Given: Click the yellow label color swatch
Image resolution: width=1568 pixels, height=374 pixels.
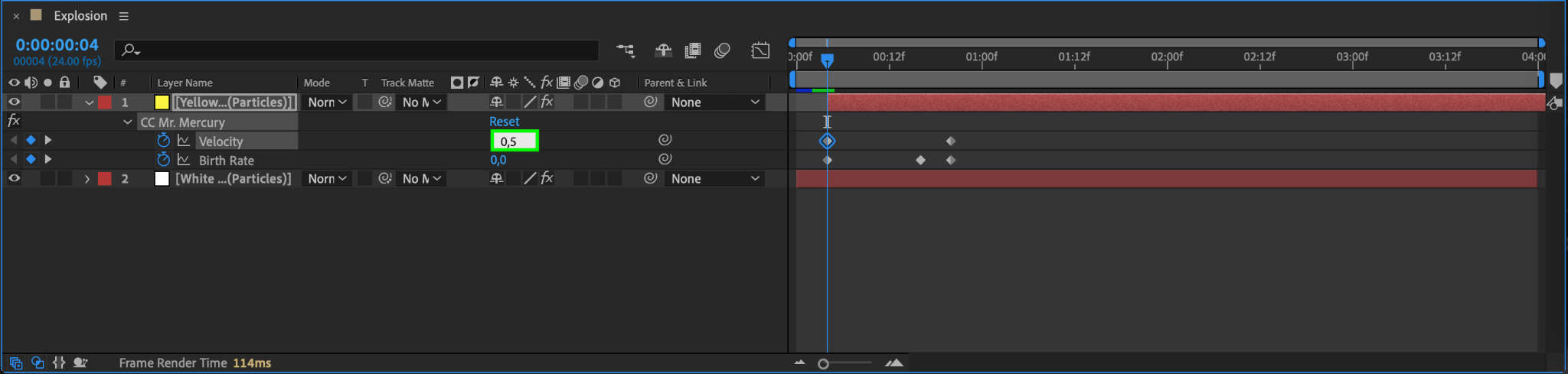Looking at the screenshot, I should click(x=162, y=102).
